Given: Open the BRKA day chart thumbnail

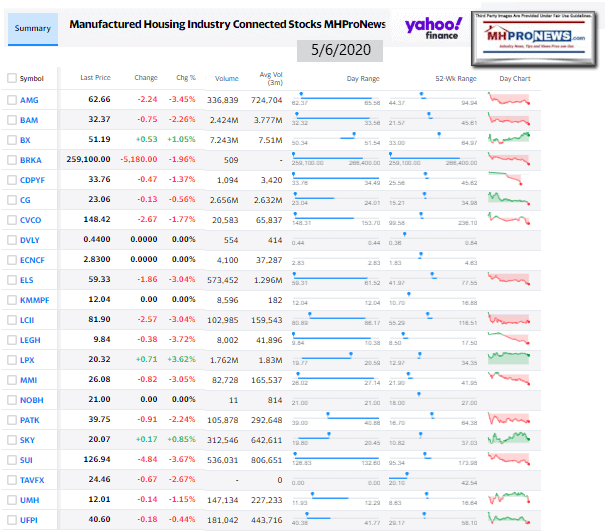Looking at the screenshot, I should pos(510,158).
